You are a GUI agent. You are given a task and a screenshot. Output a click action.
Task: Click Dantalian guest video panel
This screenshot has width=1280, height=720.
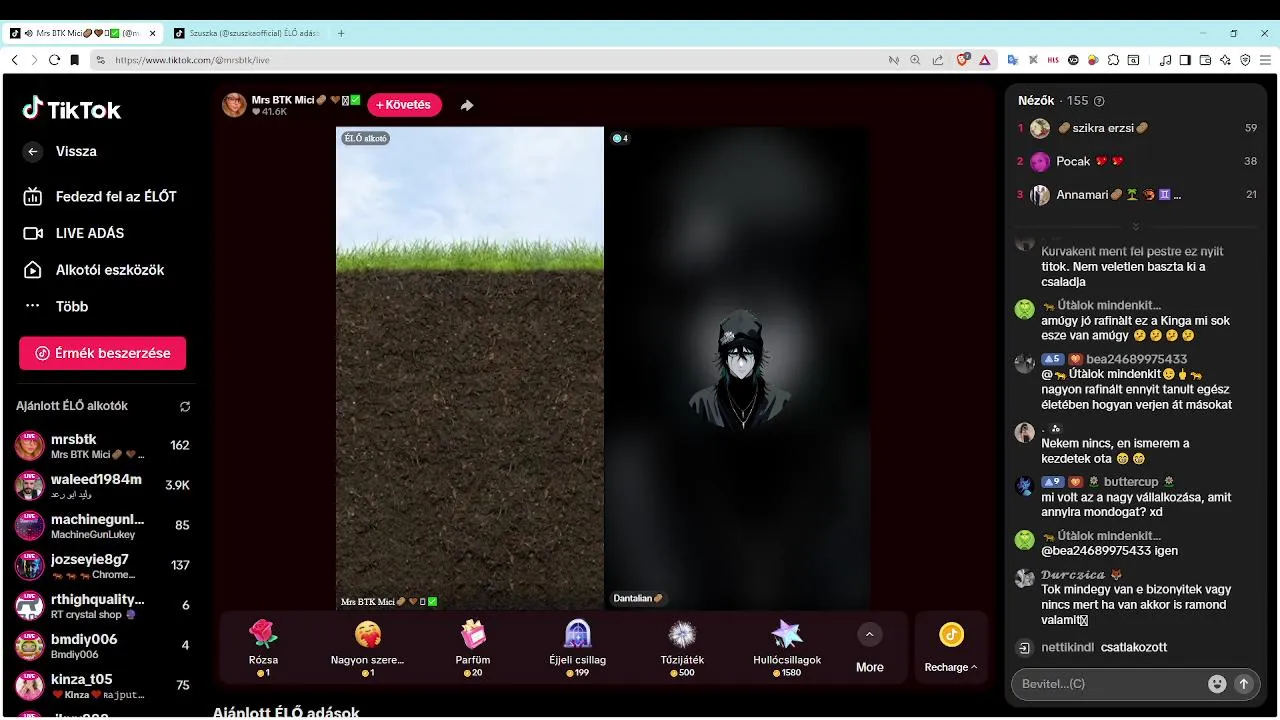point(737,367)
